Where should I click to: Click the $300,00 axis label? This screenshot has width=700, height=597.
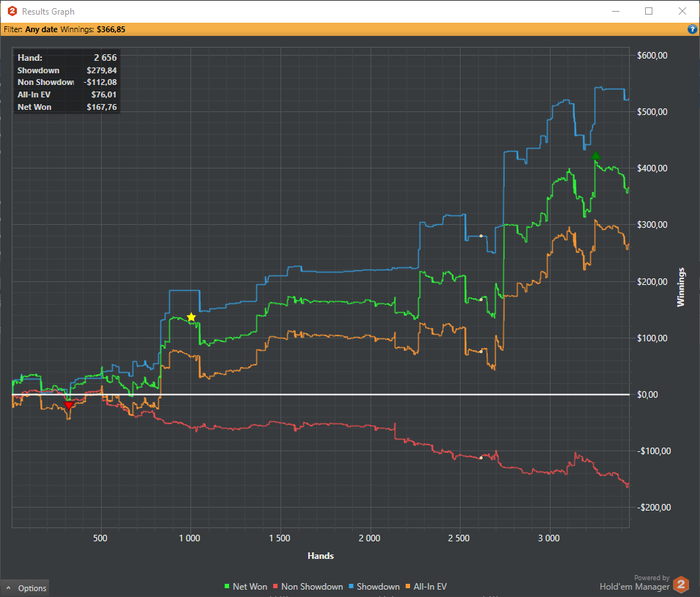click(x=652, y=225)
